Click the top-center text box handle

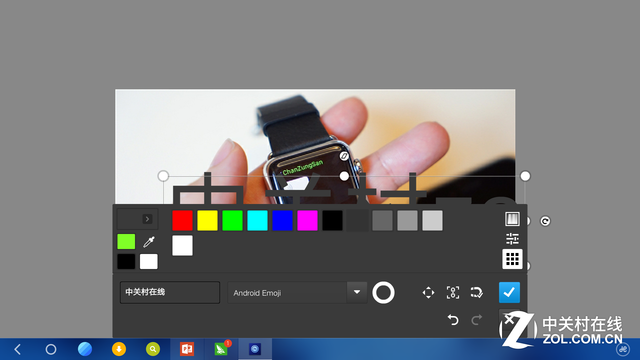tap(344, 176)
